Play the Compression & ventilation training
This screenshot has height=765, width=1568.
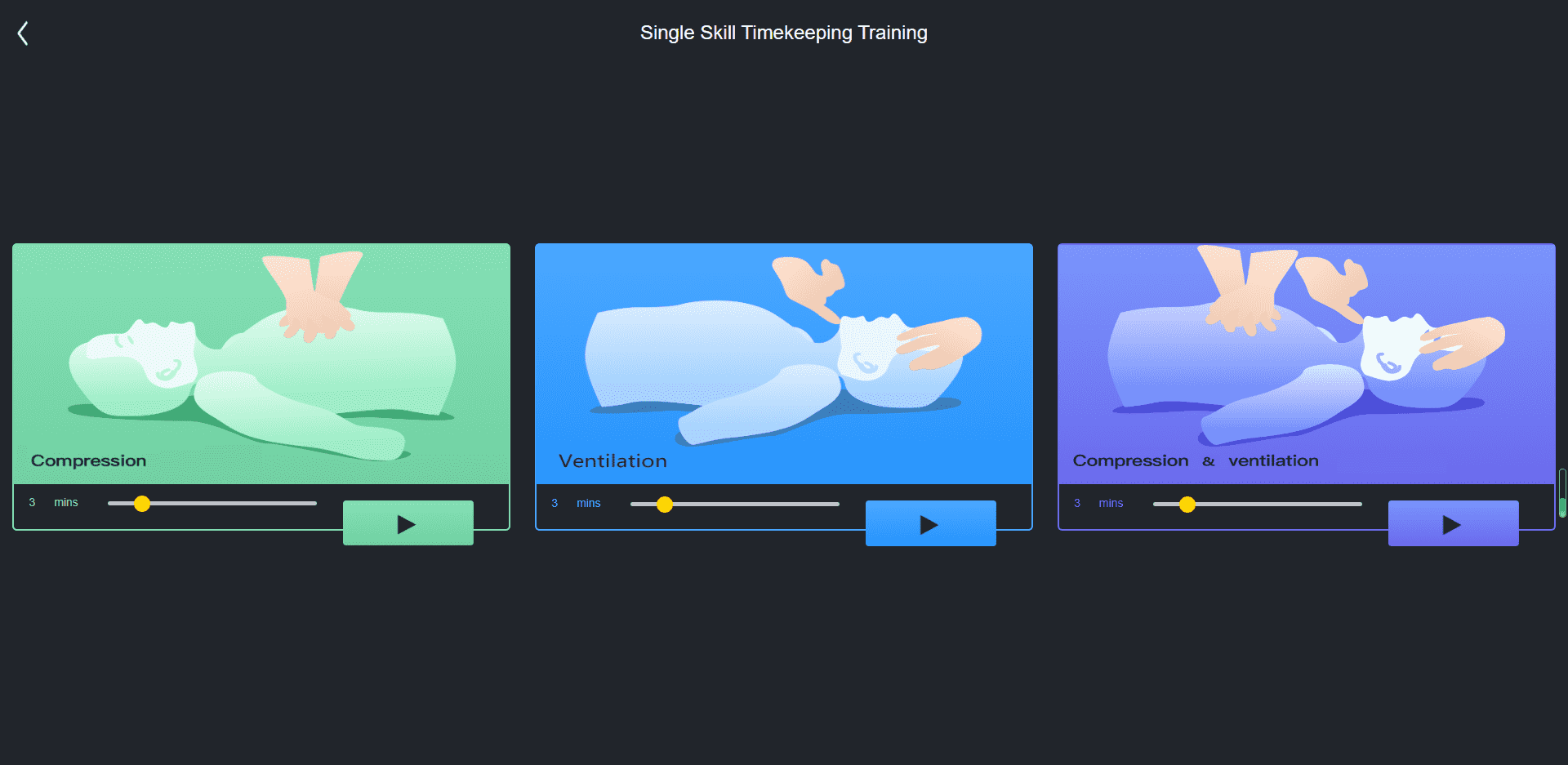[1453, 524]
